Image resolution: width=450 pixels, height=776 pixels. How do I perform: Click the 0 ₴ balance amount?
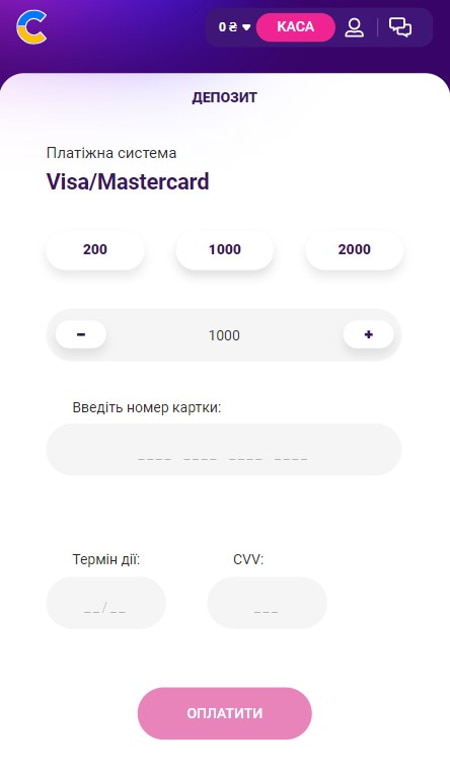click(x=228, y=27)
